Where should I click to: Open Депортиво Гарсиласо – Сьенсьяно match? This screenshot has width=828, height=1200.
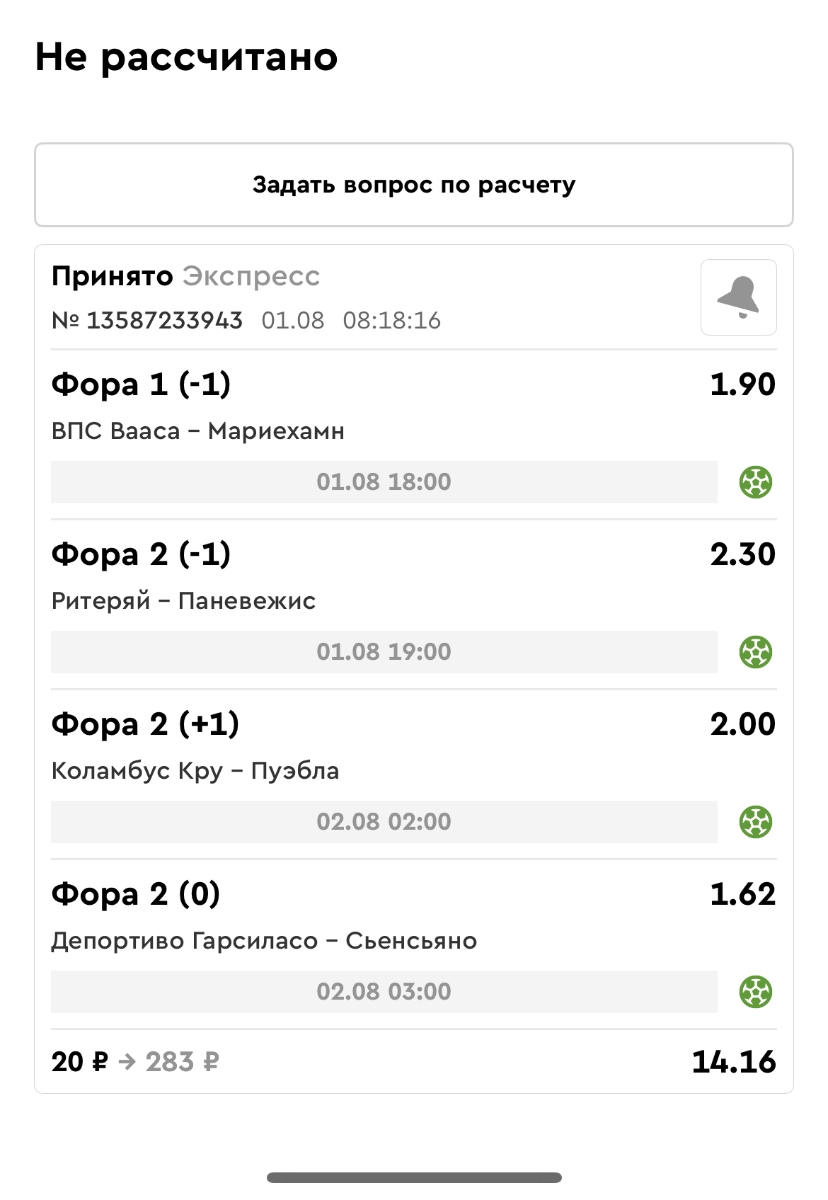264,941
